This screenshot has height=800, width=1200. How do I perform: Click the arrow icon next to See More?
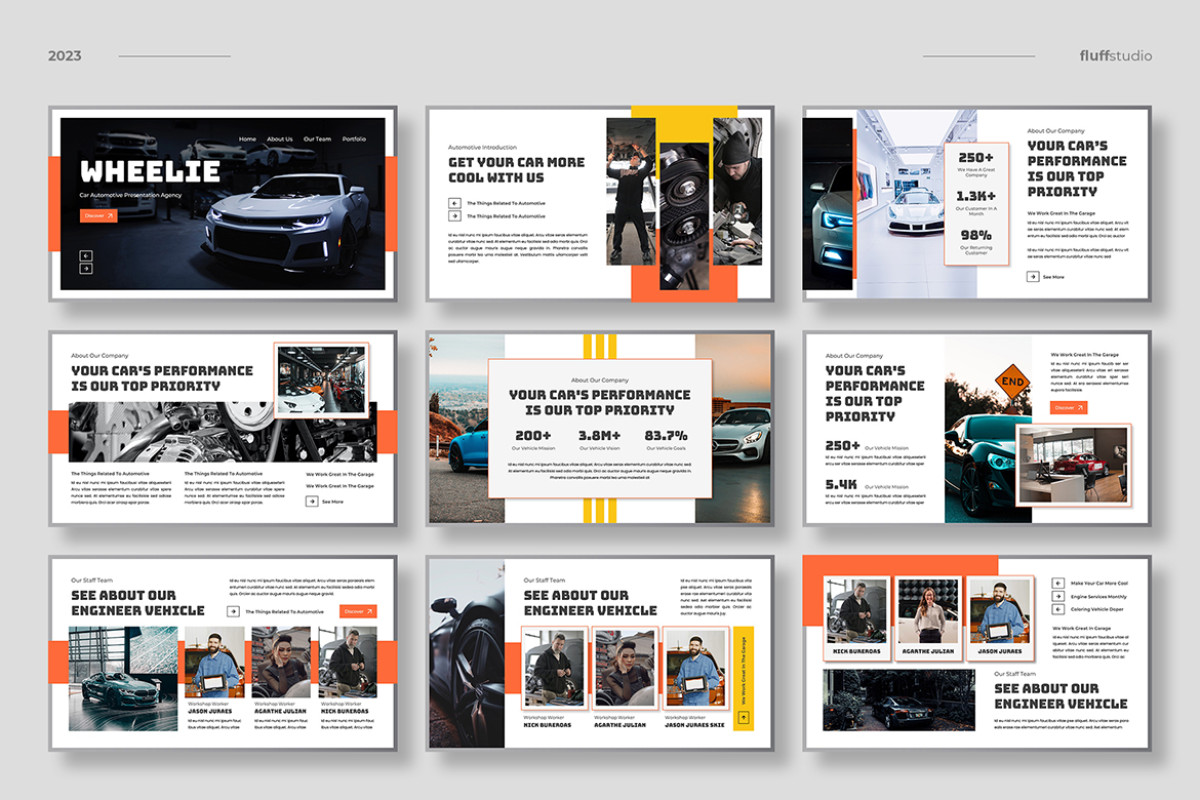pos(1033,276)
